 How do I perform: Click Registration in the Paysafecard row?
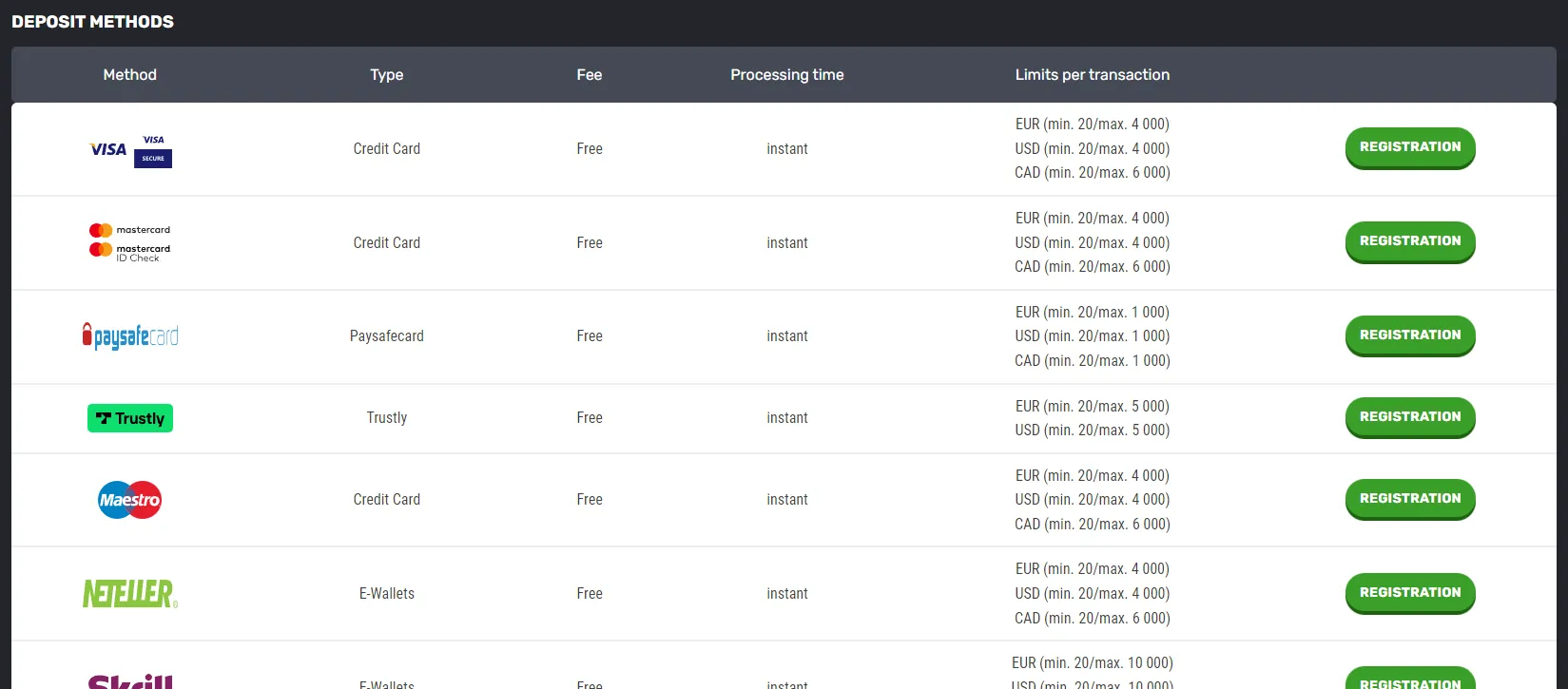pos(1410,335)
